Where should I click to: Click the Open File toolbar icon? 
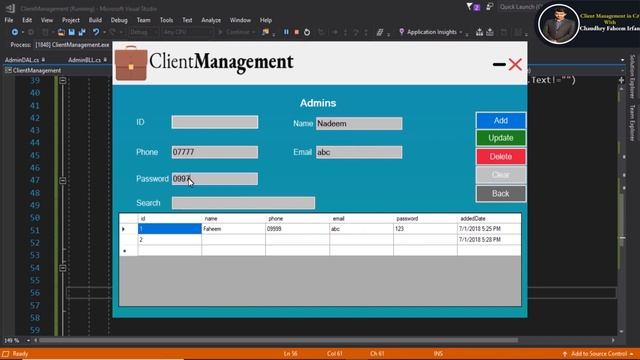61,32
